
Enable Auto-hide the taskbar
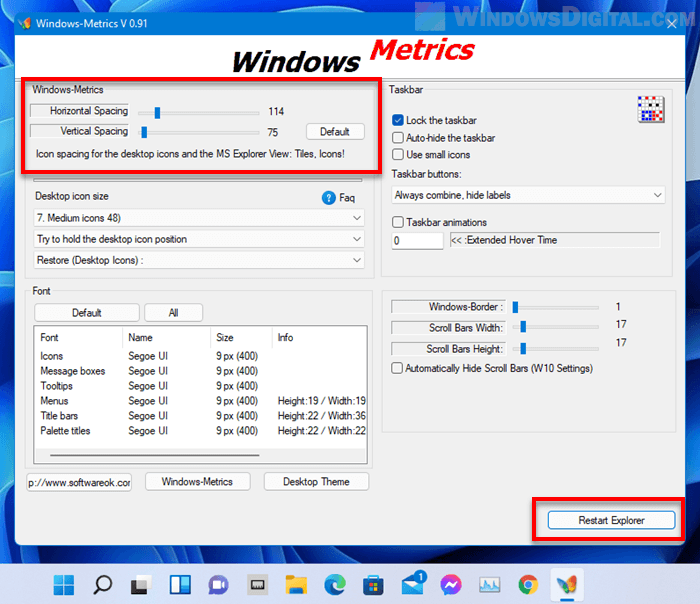(397, 137)
